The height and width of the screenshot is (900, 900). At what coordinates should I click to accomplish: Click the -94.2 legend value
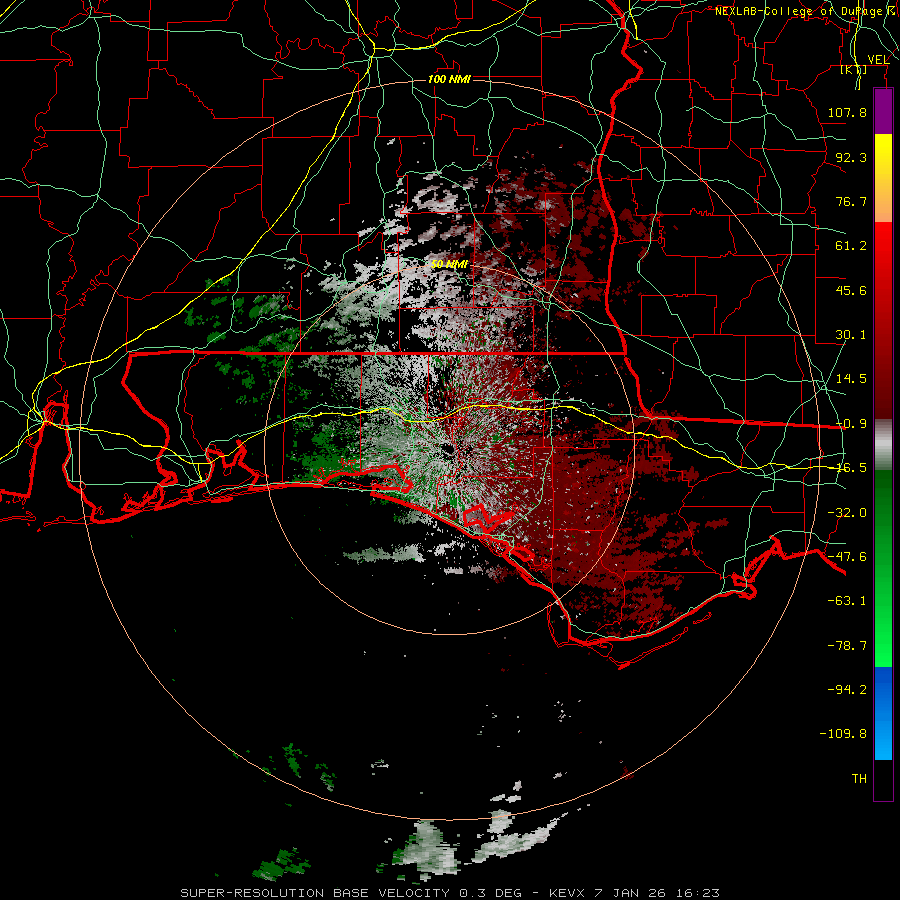point(847,689)
